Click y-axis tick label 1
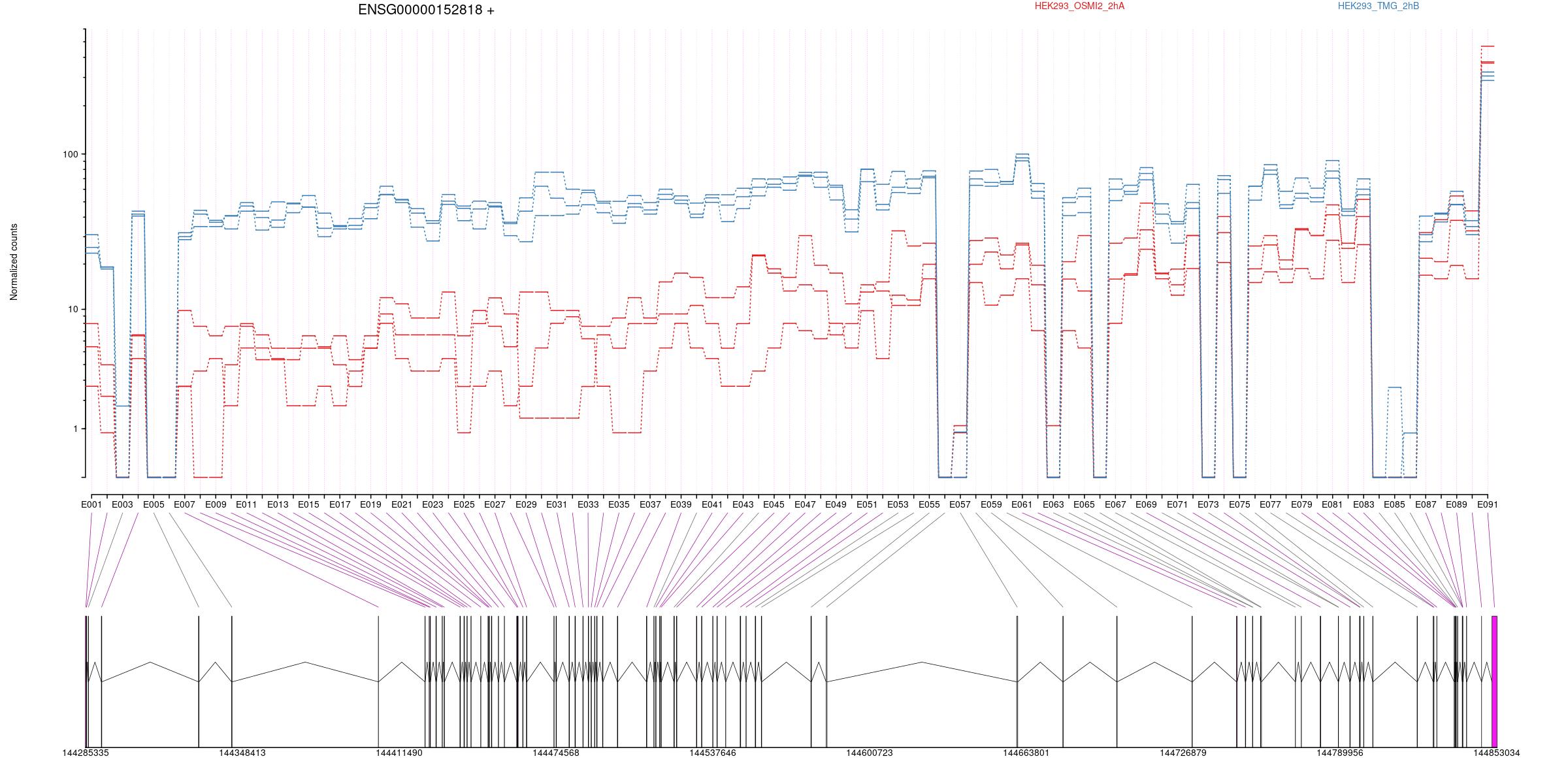Image resolution: width=1568 pixels, height=784 pixels. (75, 429)
